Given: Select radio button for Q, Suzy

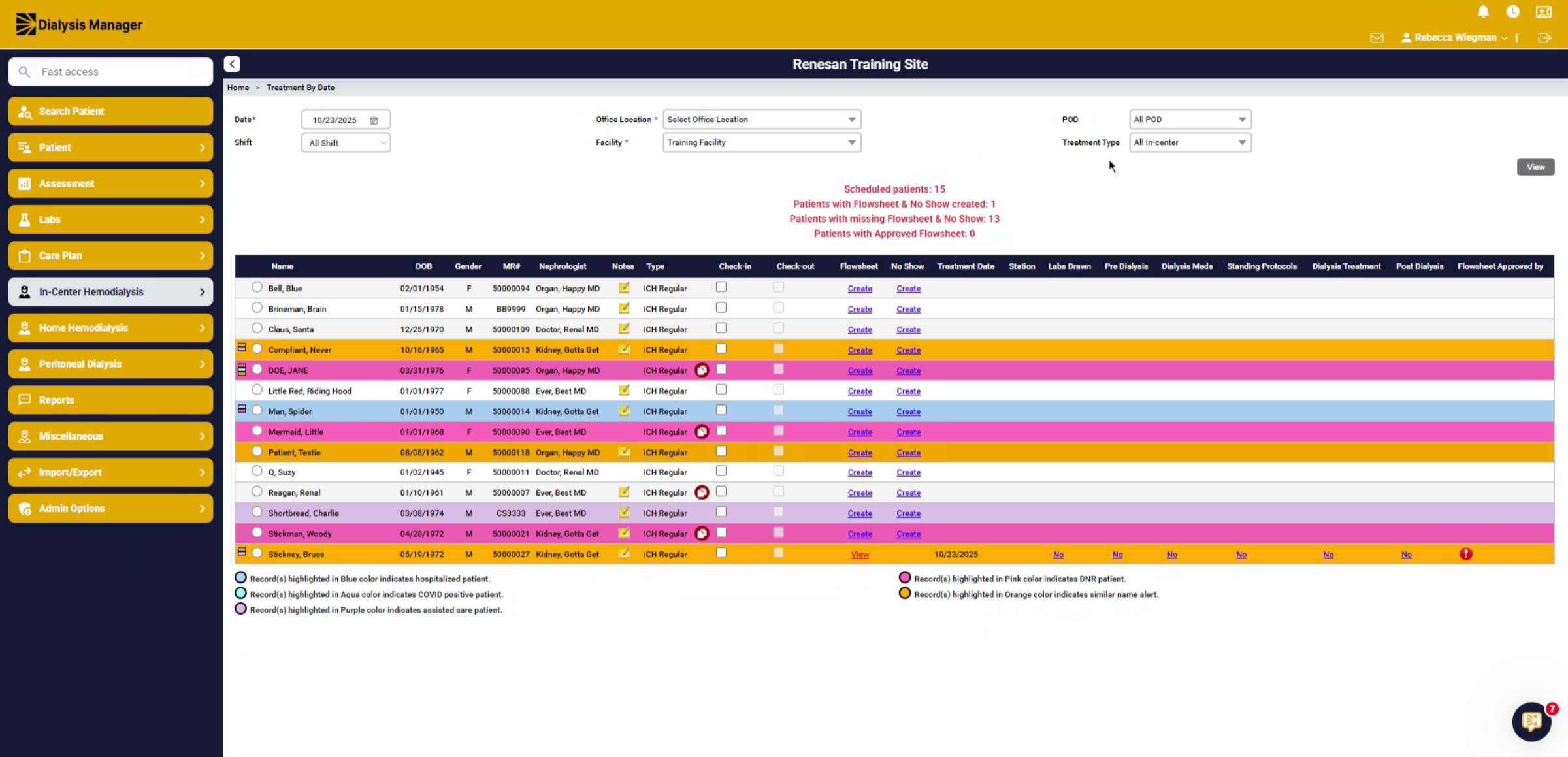Looking at the screenshot, I should click(257, 471).
